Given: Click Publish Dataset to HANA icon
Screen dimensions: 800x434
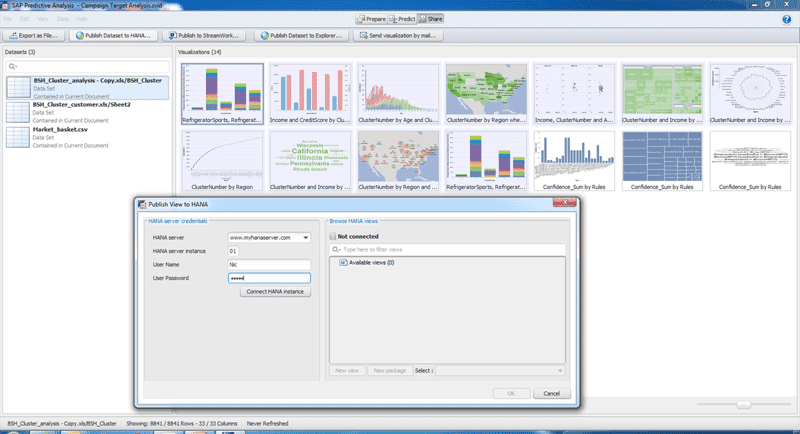Looking at the screenshot, I should point(78,36).
